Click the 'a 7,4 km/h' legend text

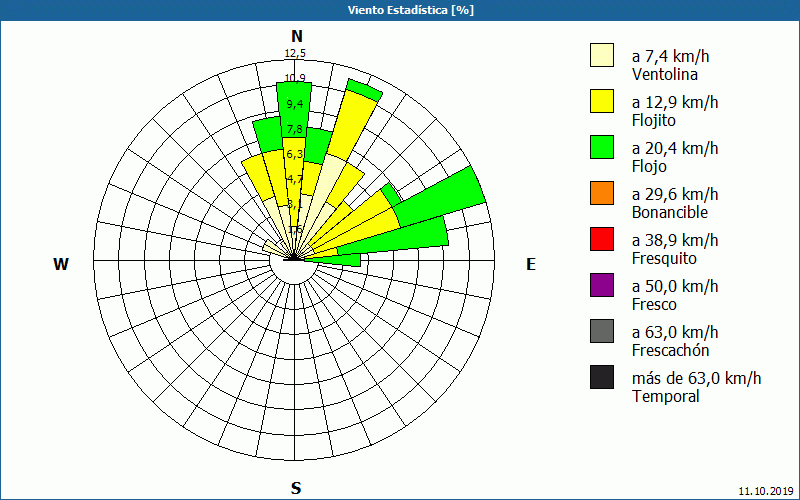pyautogui.click(x=670, y=57)
